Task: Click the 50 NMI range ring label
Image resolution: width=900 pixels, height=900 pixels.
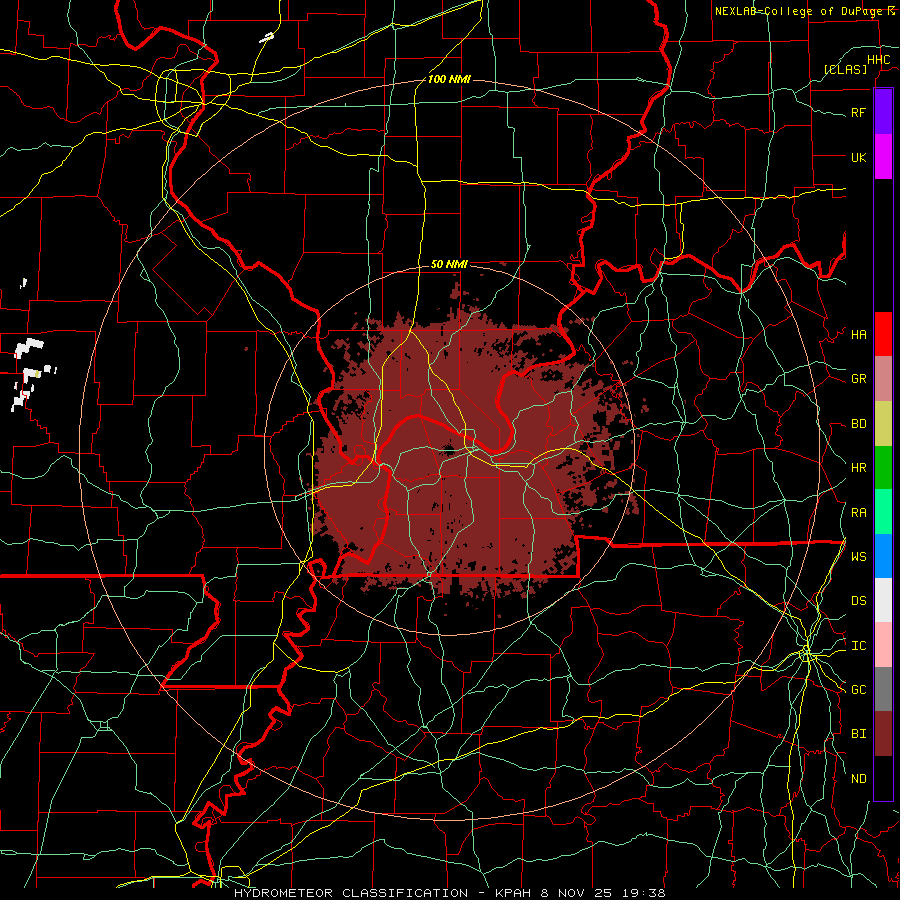Action: click(449, 264)
